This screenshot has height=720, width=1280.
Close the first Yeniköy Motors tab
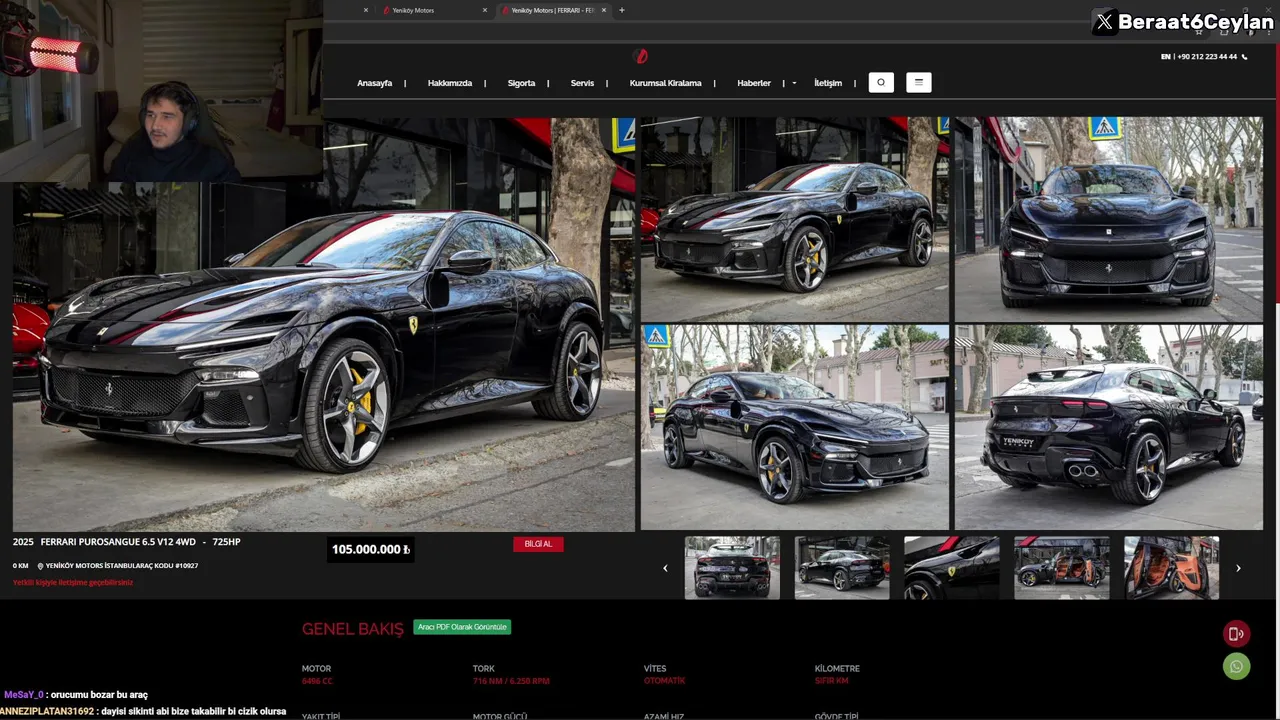tap(485, 10)
